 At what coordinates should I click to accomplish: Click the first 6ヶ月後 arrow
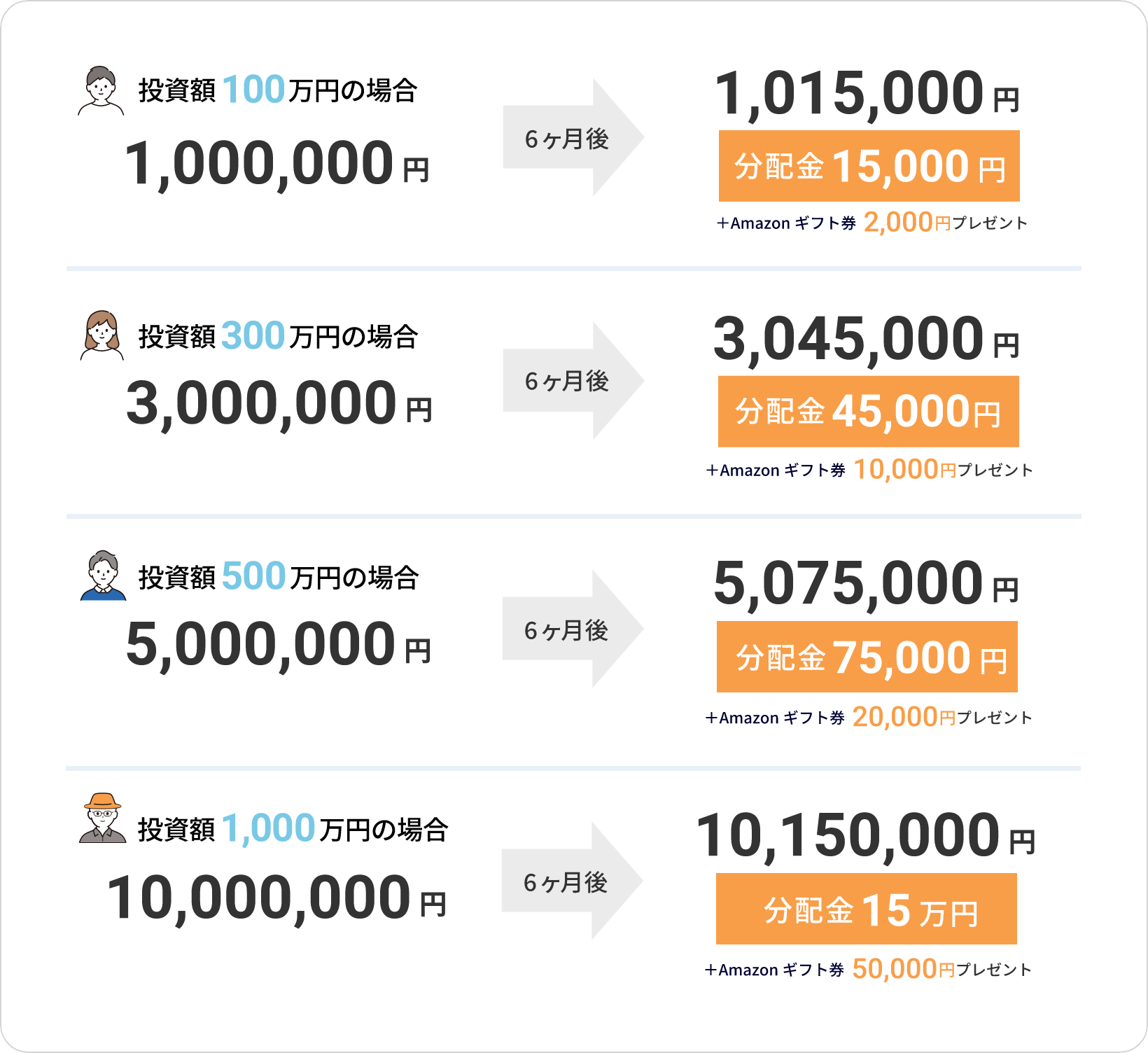coord(573,138)
